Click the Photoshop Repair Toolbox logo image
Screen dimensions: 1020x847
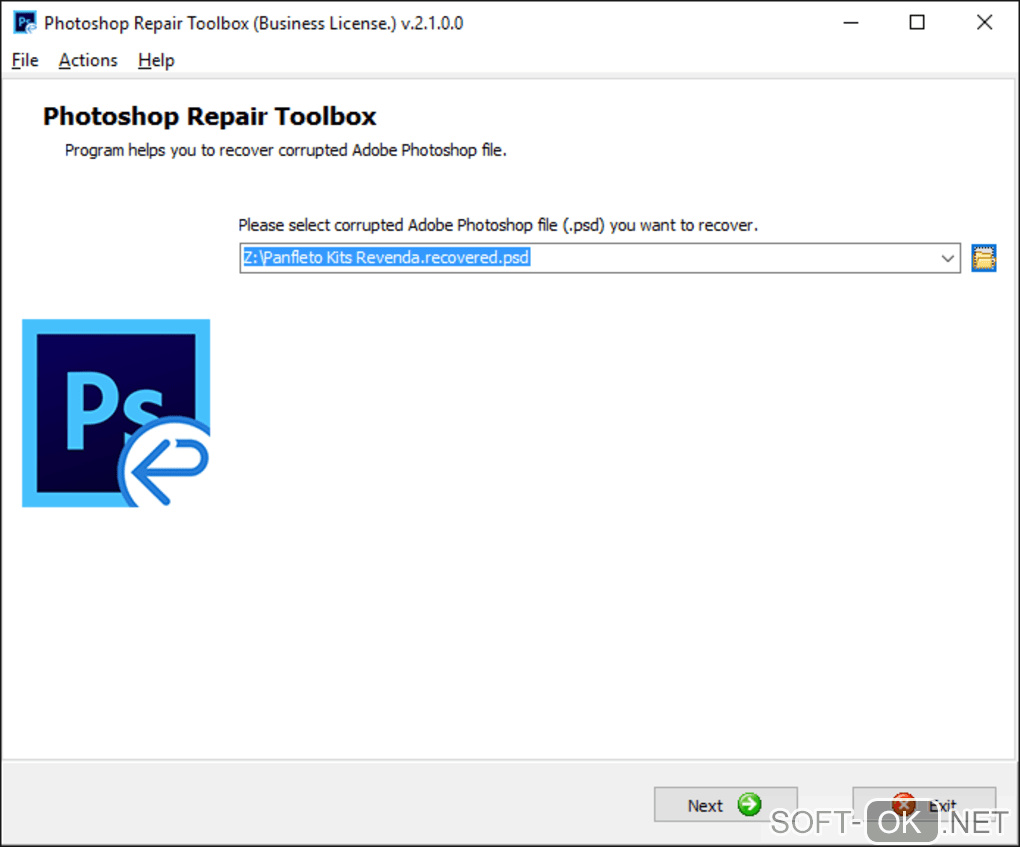coord(116,413)
